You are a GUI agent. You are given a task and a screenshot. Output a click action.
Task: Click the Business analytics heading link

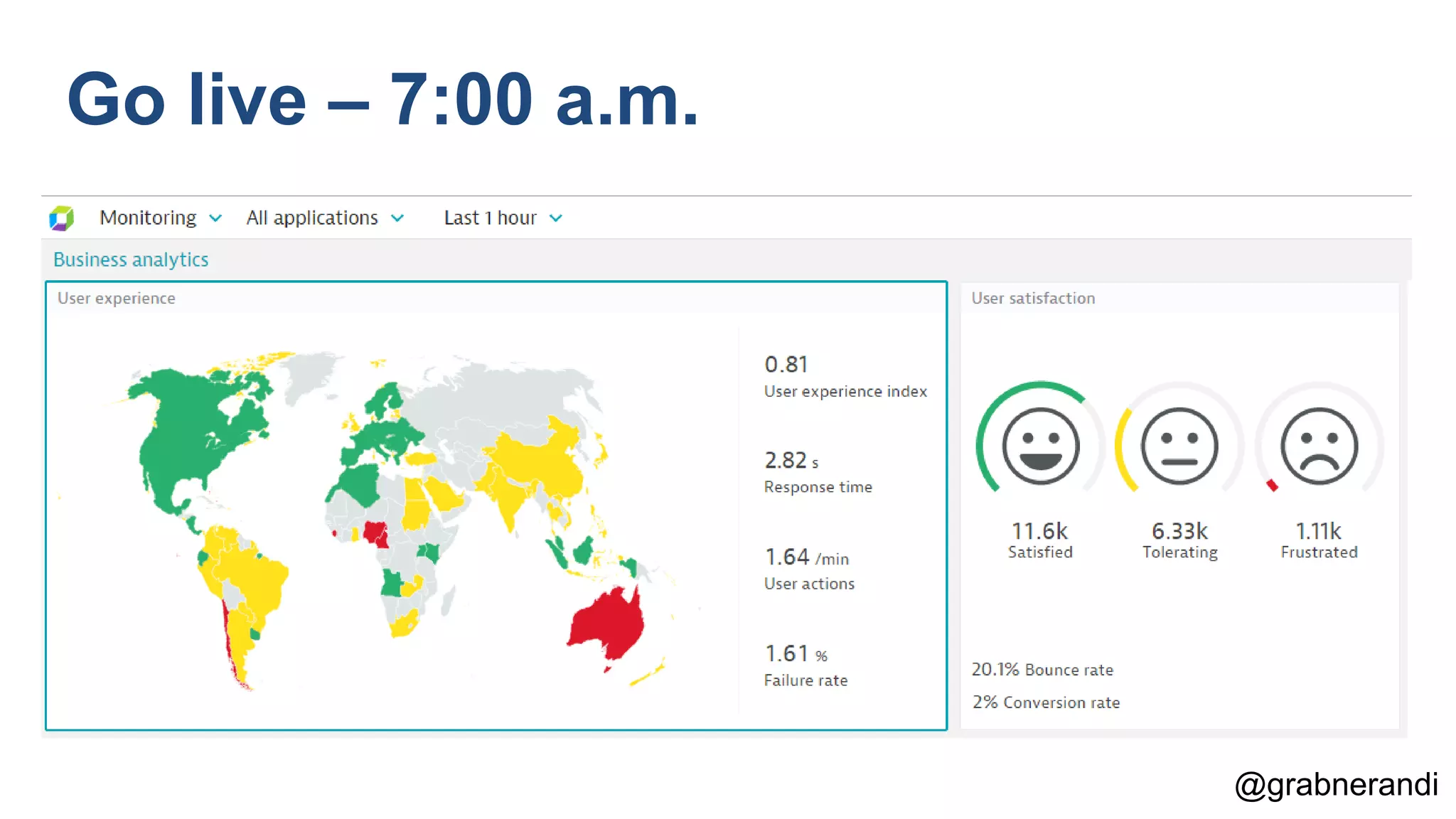[x=131, y=259]
